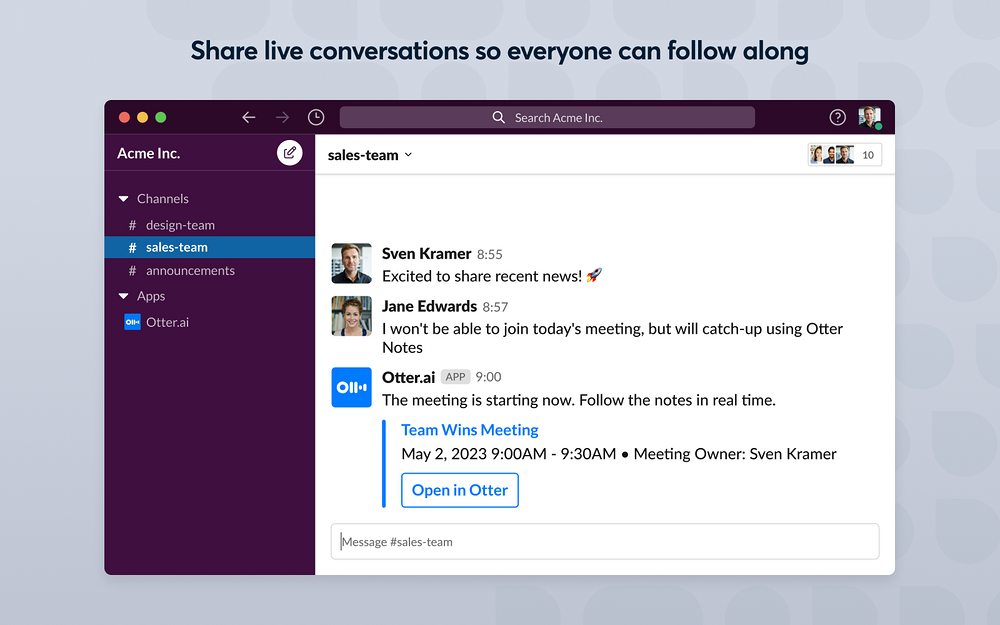Click the compose new message icon
The height and width of the screenshot is (625, 1000).
point(290,153)
